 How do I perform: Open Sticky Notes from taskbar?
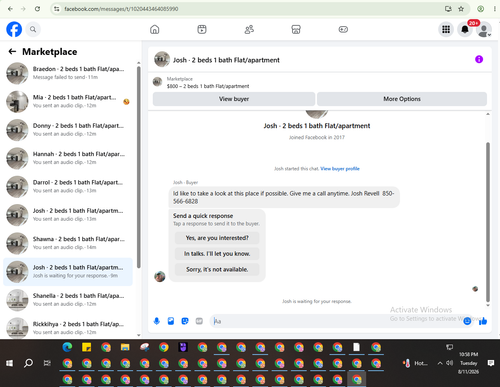[87, 347]
